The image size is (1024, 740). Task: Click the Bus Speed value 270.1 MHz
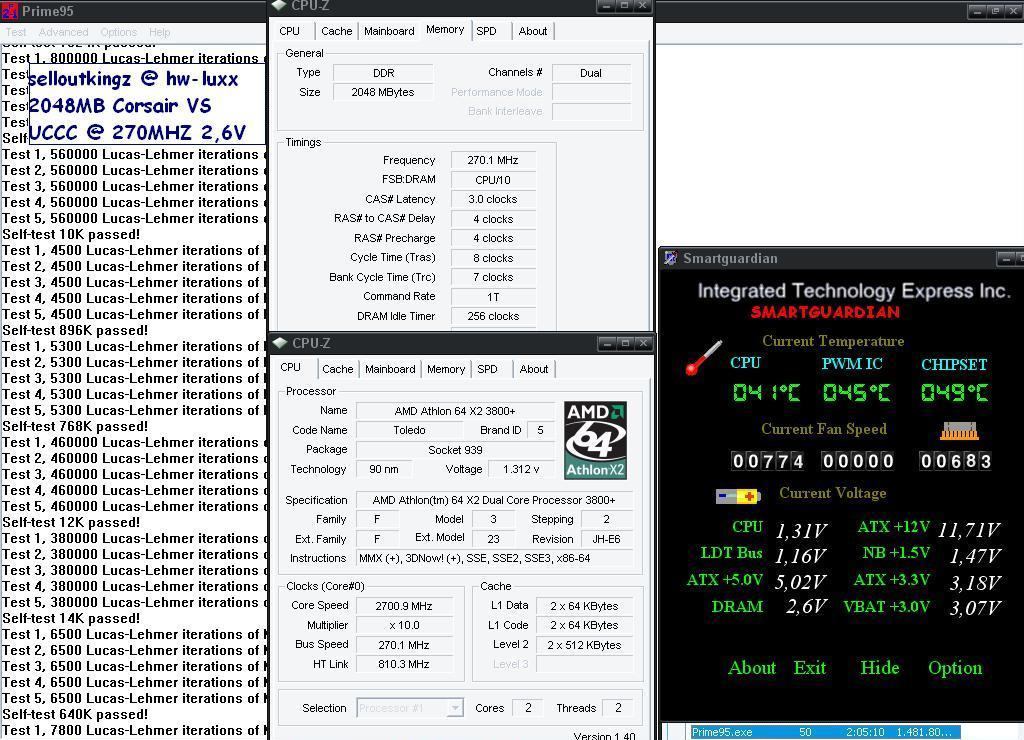[404, 645]
